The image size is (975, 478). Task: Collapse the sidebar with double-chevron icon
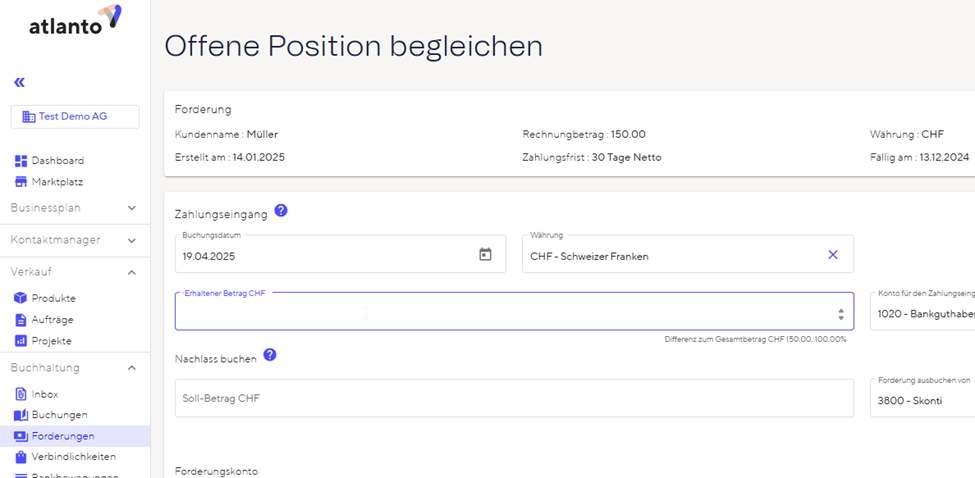[x=19, y=82]
